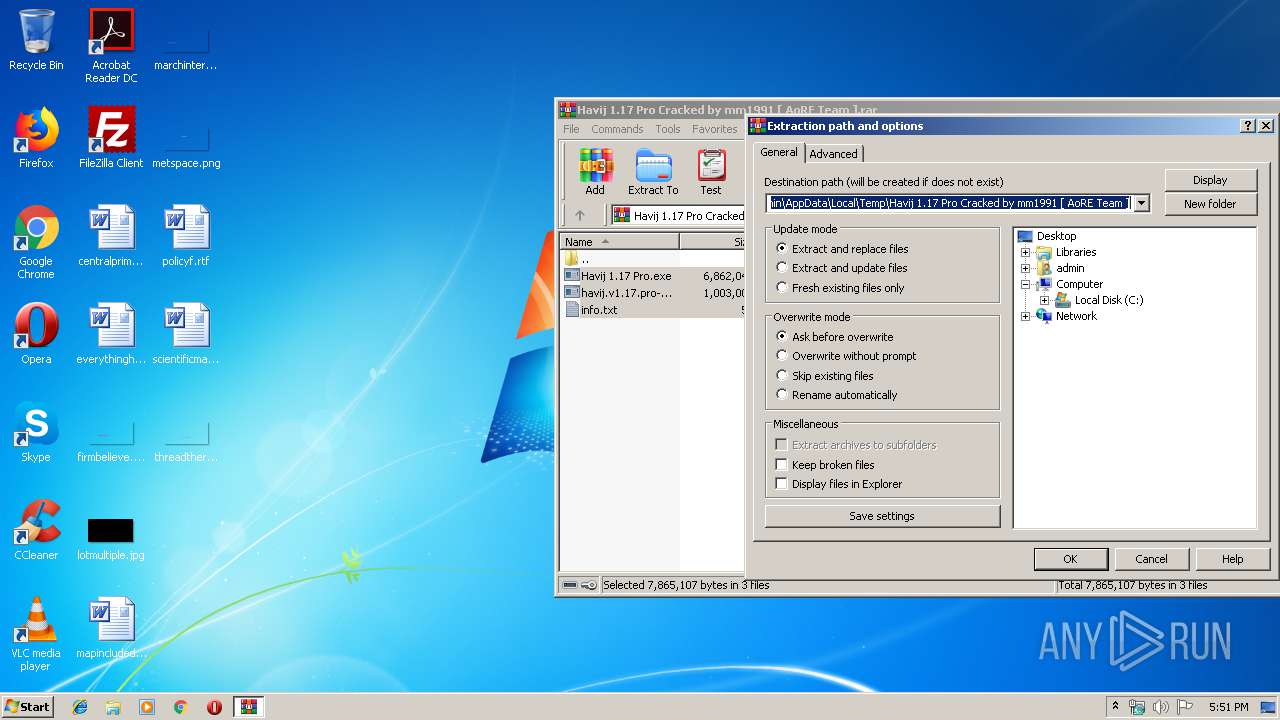
Task: Expand the Libraries tree node
Action: tap(1025, 252)
